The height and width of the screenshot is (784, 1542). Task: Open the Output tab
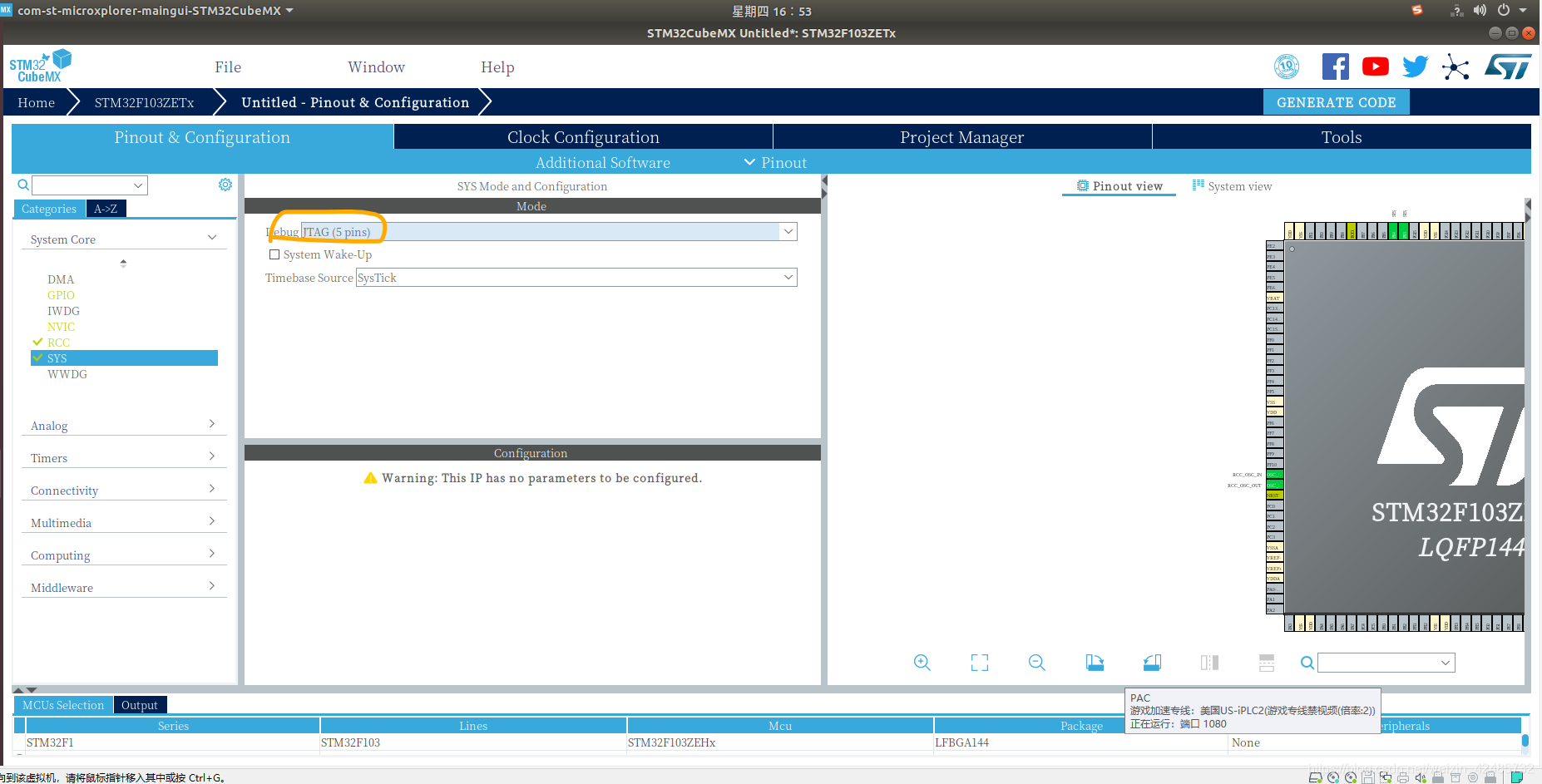pyautogui.click(x=140, y=705)
